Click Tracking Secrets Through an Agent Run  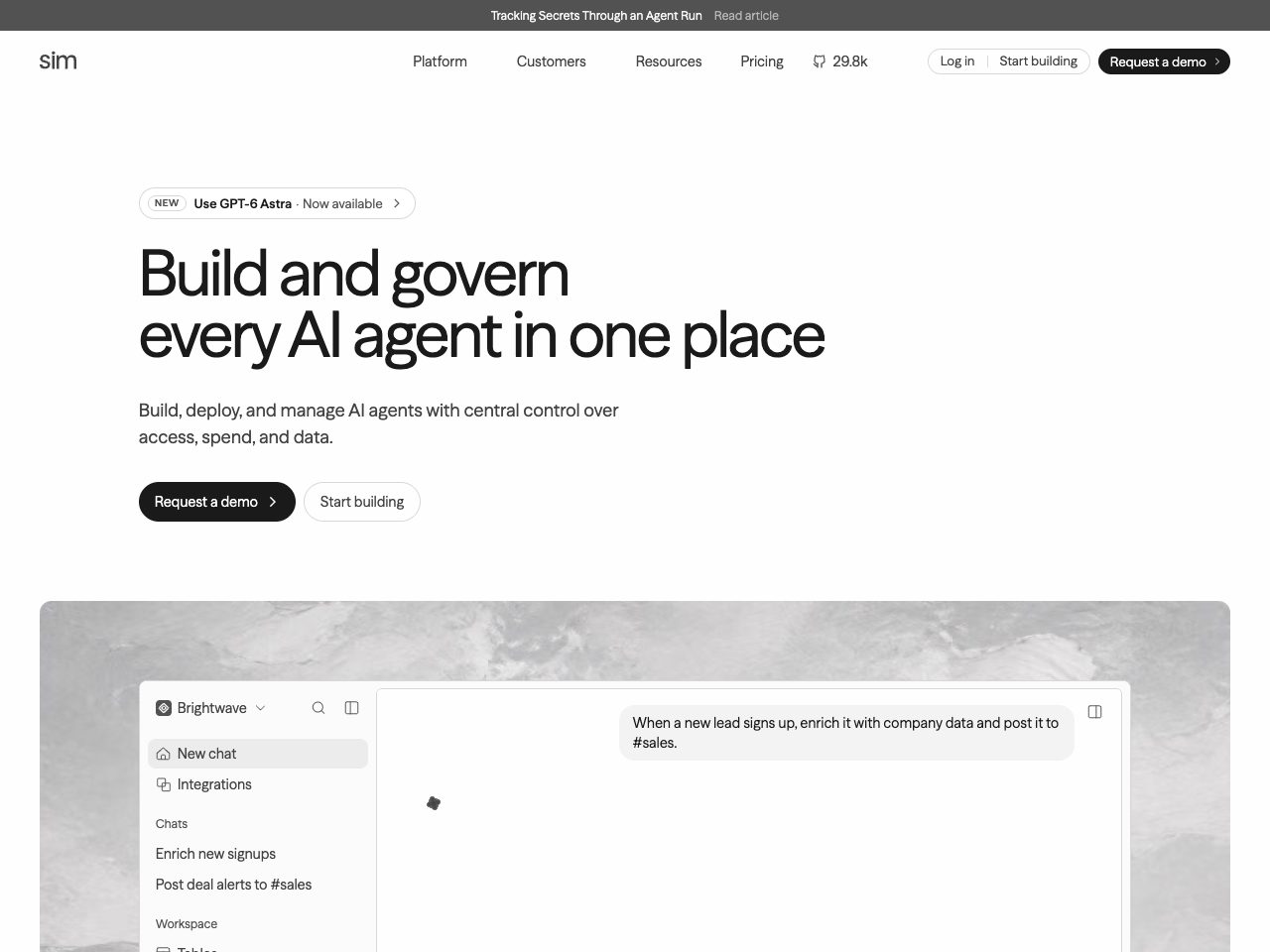pos(596,16)
